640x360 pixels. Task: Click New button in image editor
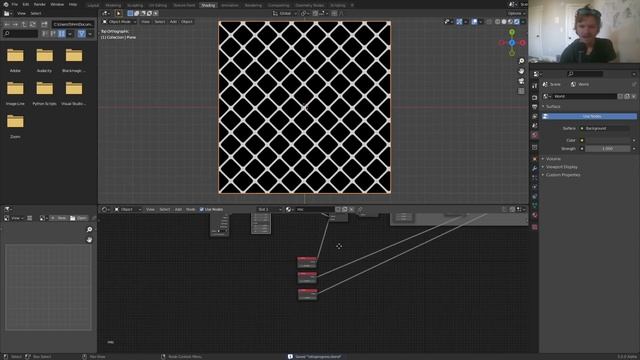pyautogui.click(x=59, y=218)
